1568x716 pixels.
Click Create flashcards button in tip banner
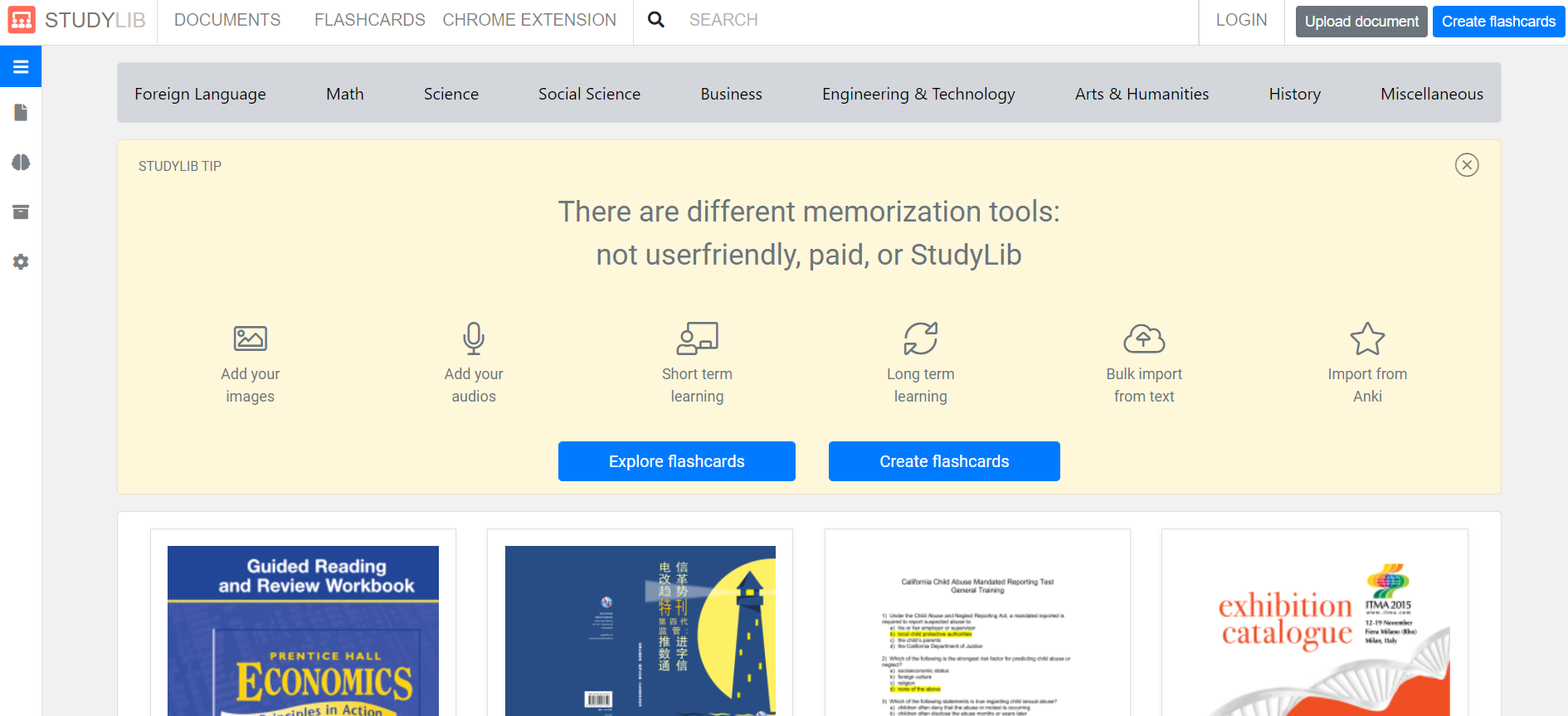click(x=944, y=461)
